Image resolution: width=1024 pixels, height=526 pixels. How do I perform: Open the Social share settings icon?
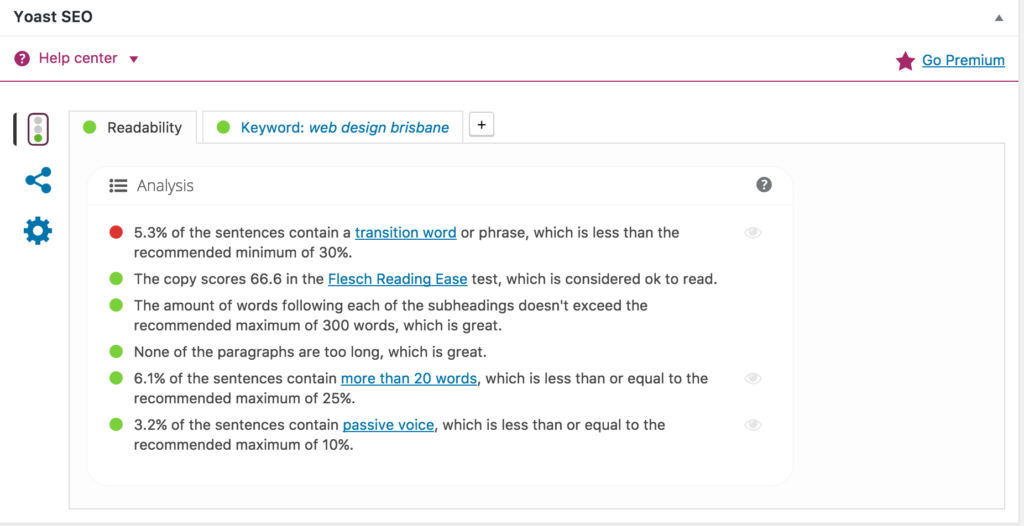39,180
